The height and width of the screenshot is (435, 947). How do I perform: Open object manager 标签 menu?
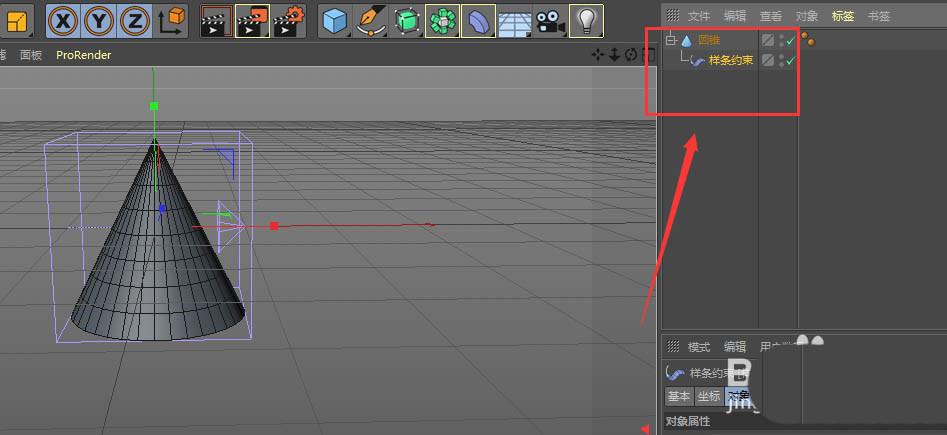pyautogui.click(x=843, y=16)
